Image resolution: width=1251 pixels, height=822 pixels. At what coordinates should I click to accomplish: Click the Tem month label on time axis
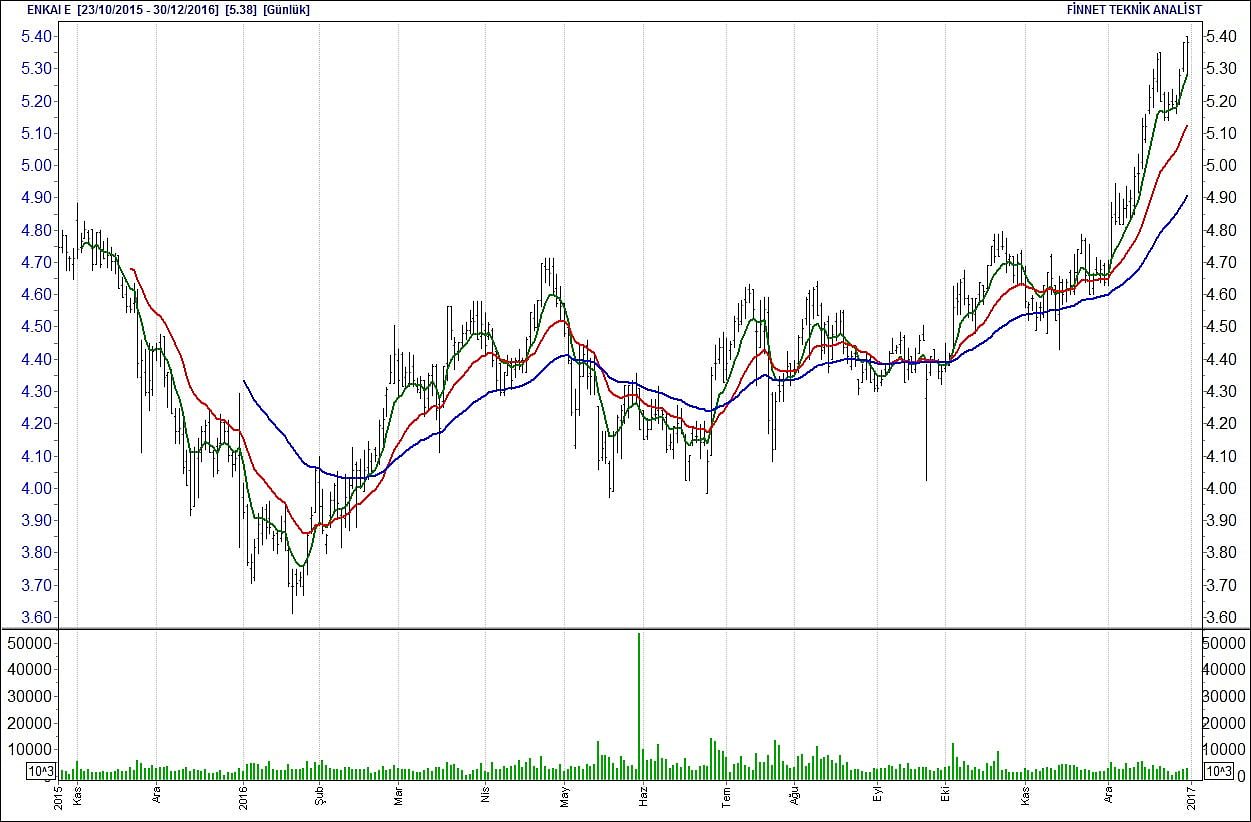(726, 796)
